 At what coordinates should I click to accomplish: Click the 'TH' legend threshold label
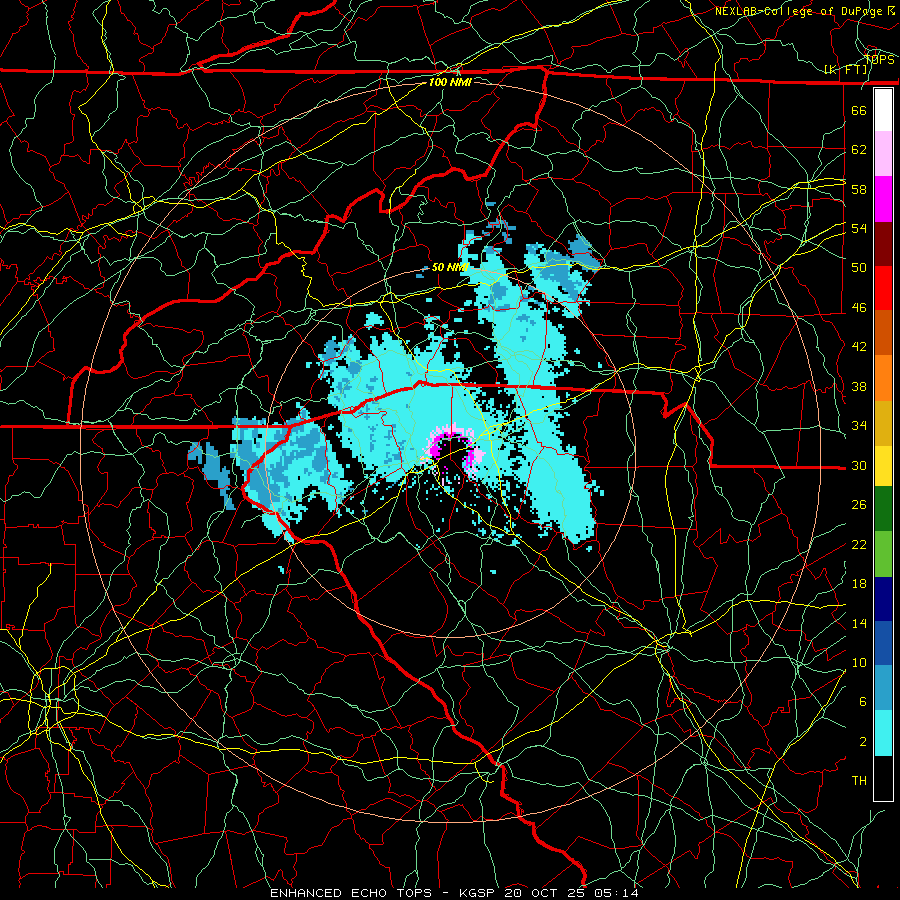point(859,781)
